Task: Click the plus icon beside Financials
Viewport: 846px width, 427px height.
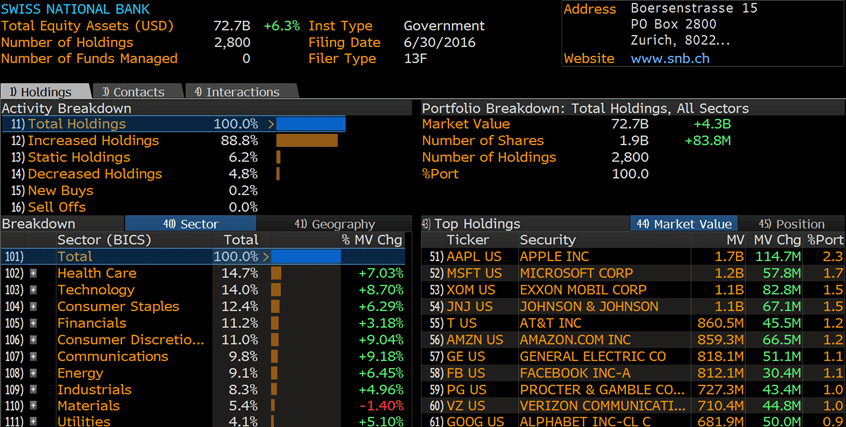Action: [35, 323]
